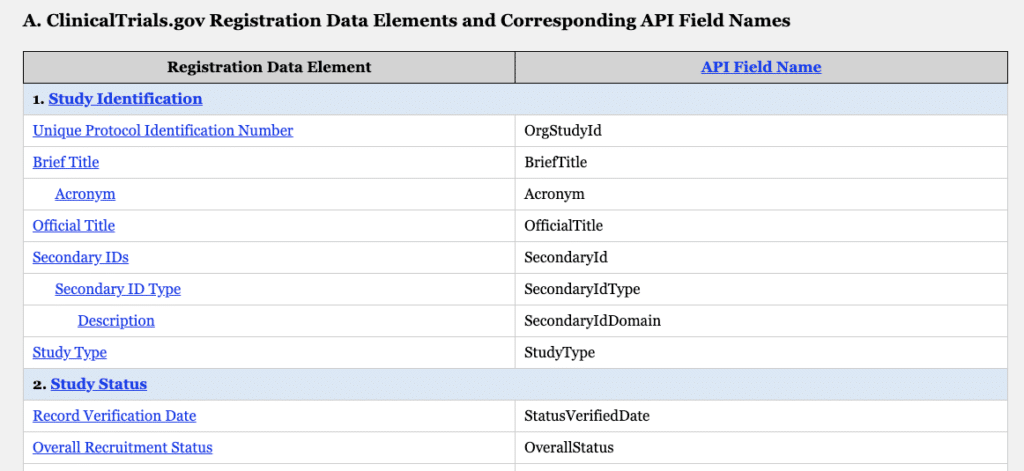Select the OfficialTitle field name
This screenshot has height=471, width=1024.
(x=564, y=225)
